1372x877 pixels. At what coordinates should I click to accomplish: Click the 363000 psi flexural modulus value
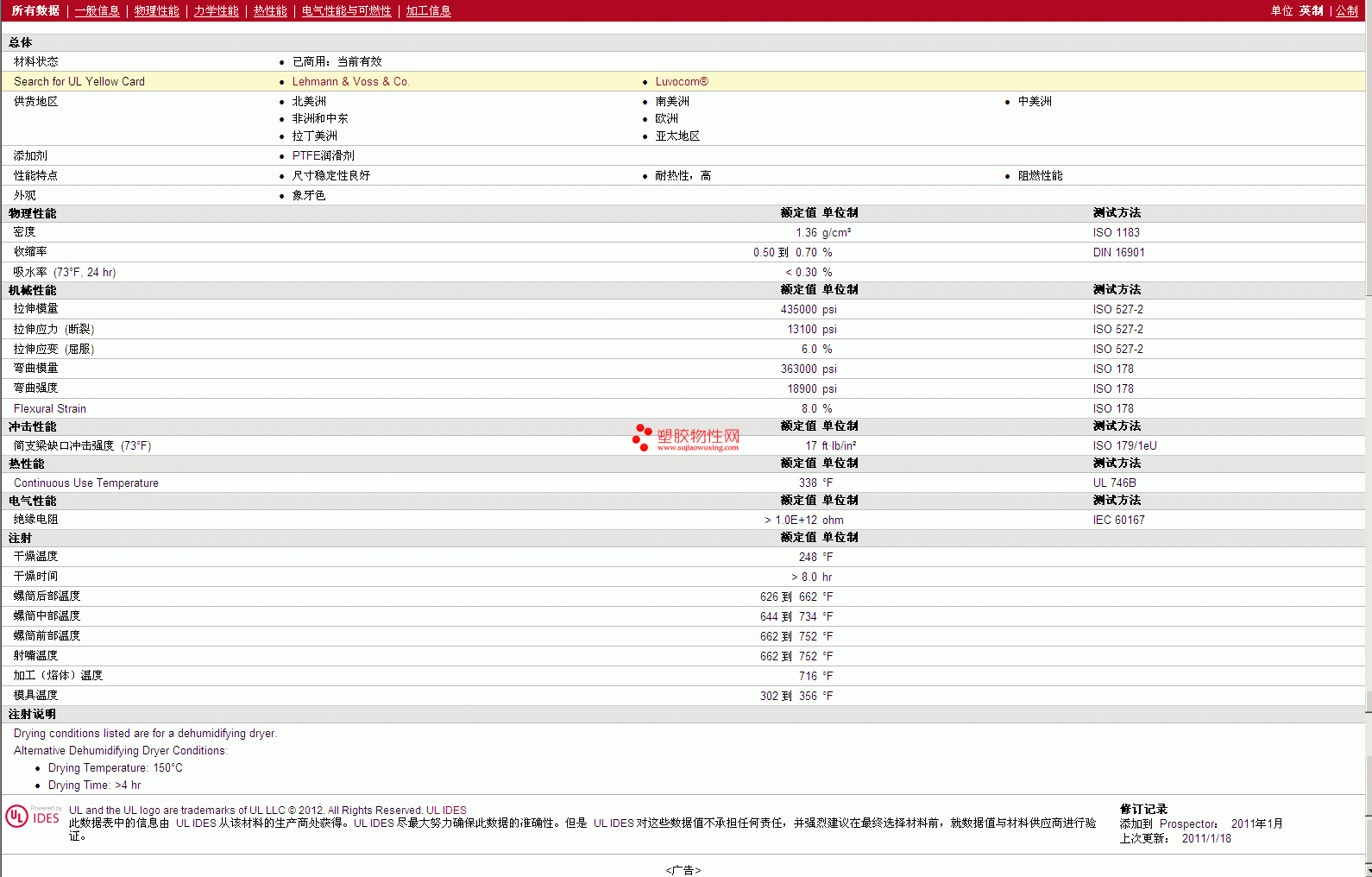pos(809,369)
